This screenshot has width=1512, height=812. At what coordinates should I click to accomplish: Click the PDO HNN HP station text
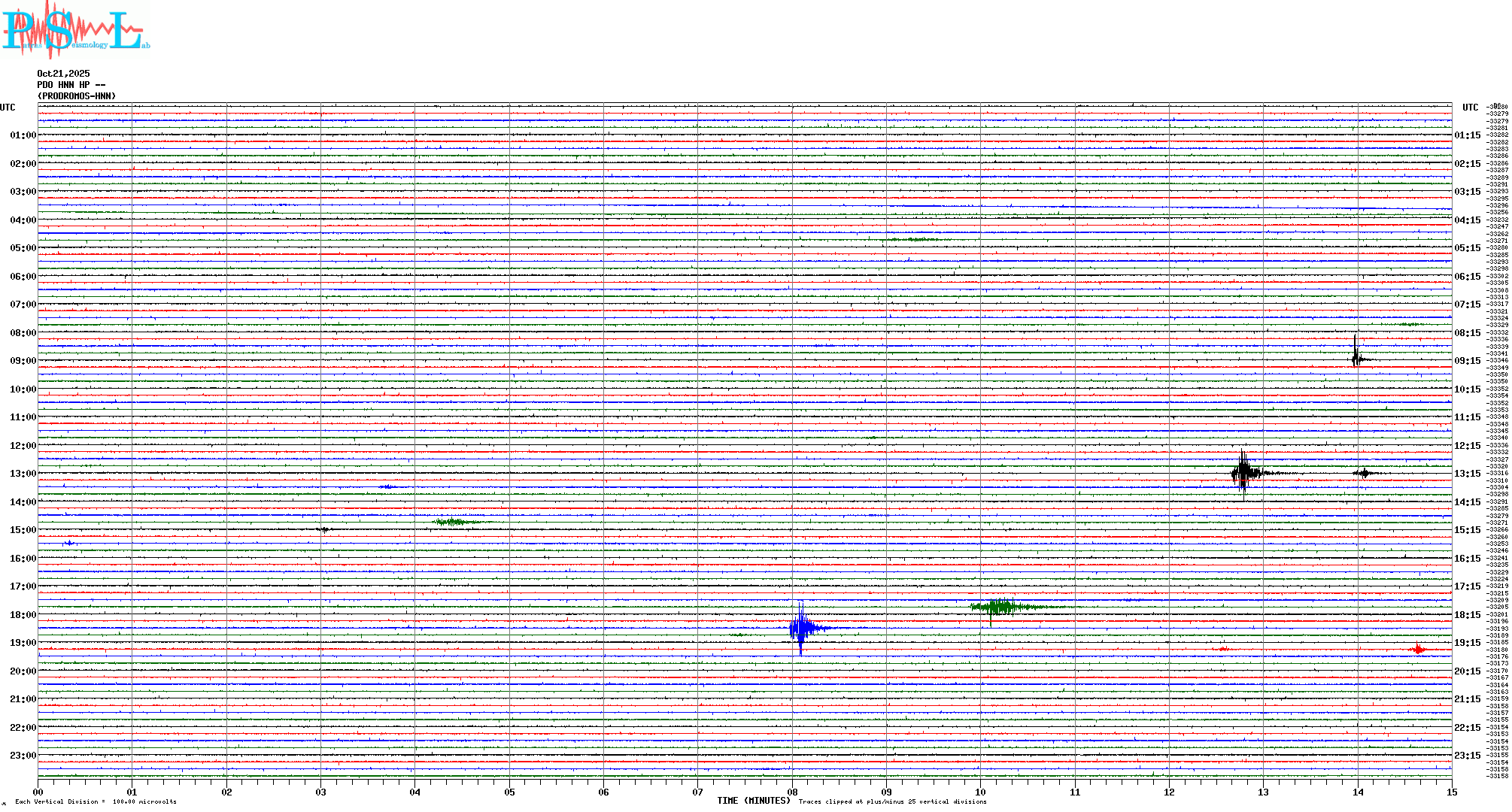tap(71, 85)
